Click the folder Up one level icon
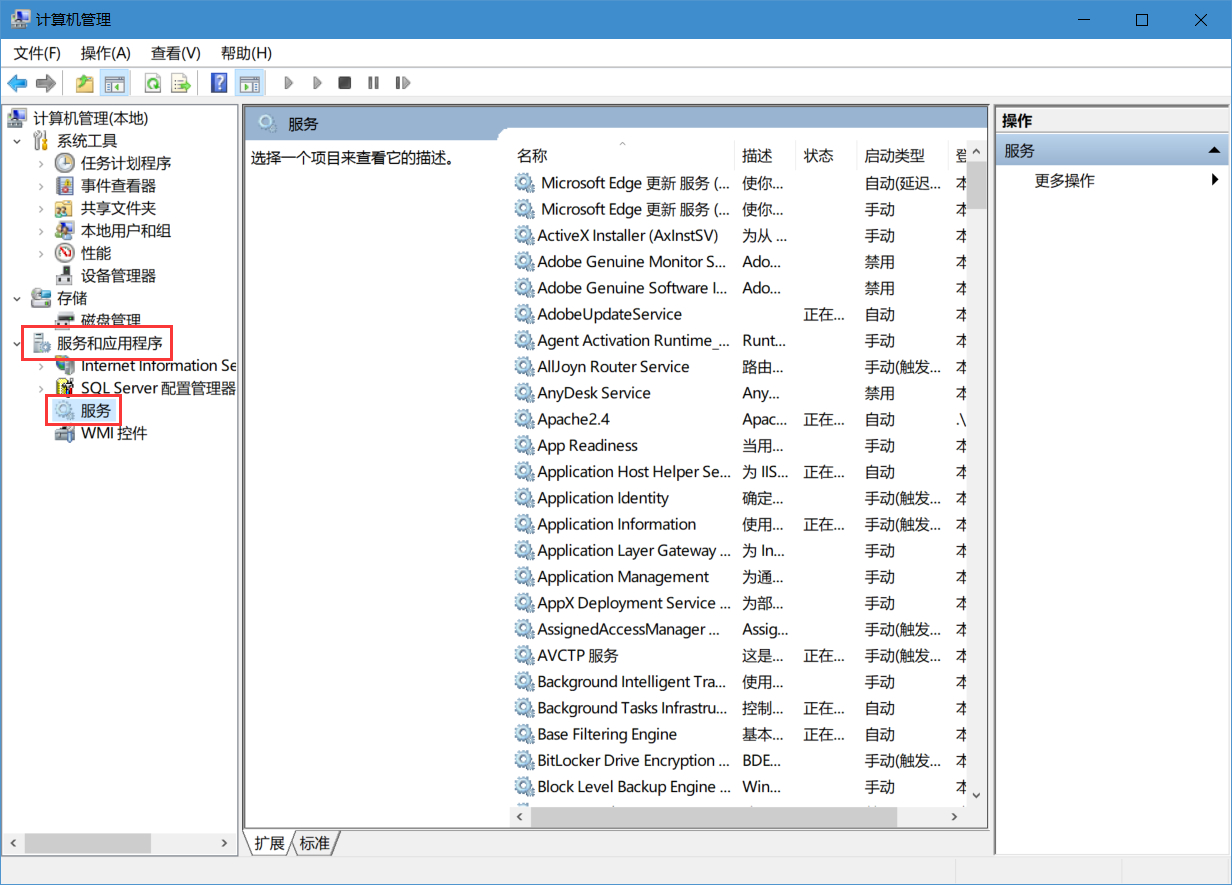 (85, 83)
